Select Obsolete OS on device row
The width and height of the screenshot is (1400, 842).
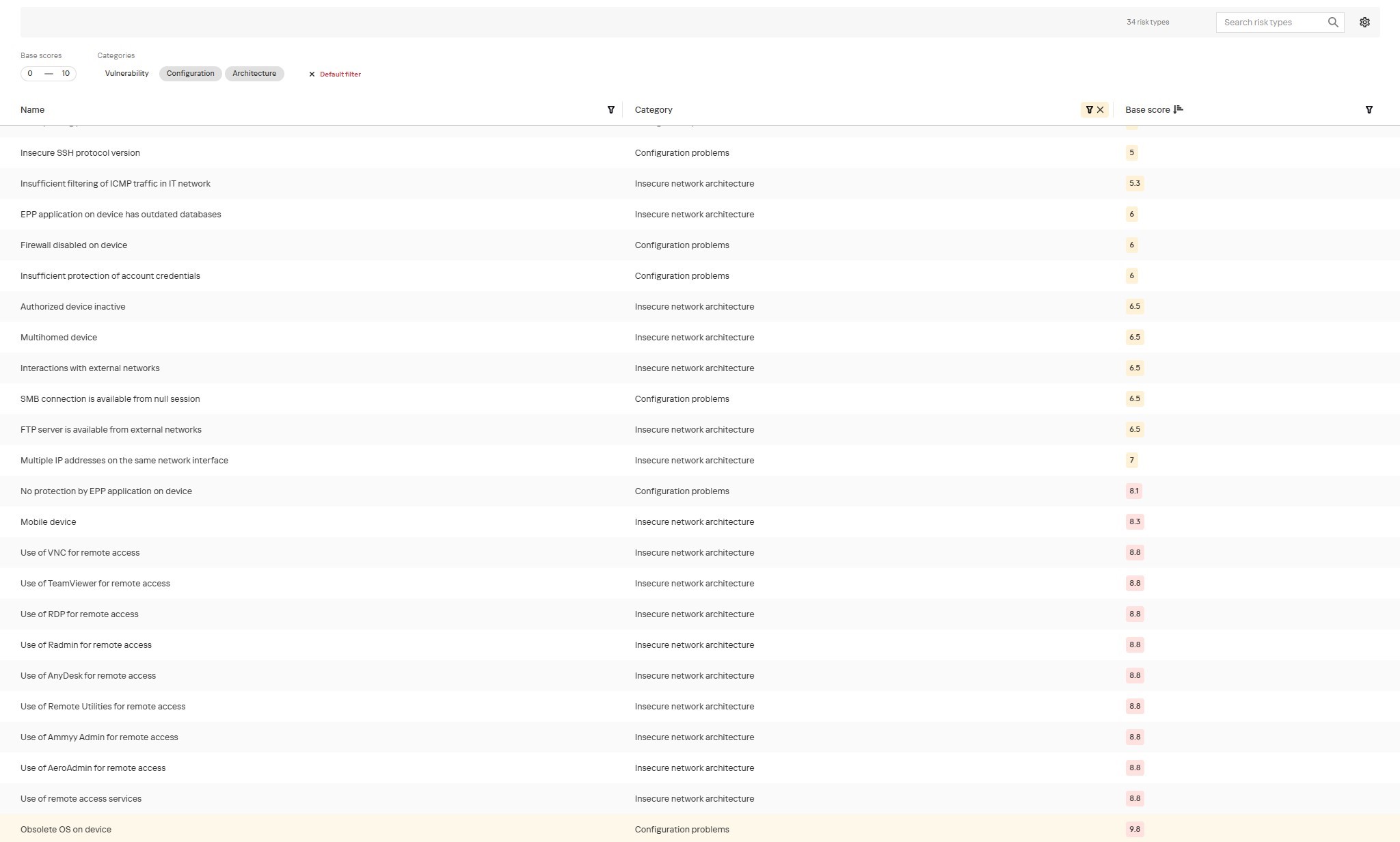(x=66, y=829)
